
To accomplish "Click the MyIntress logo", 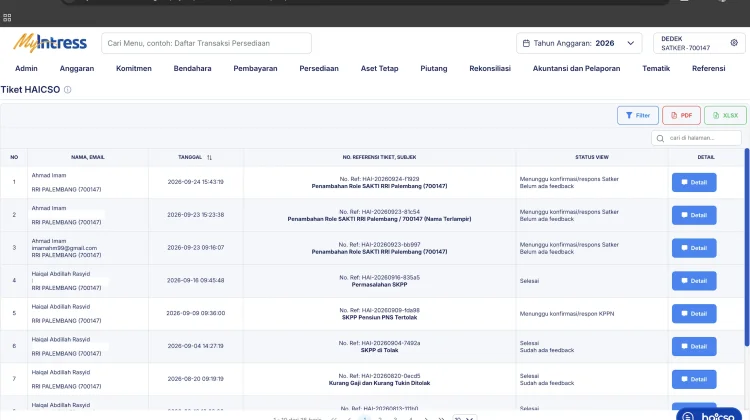I will tap(50, 43).
